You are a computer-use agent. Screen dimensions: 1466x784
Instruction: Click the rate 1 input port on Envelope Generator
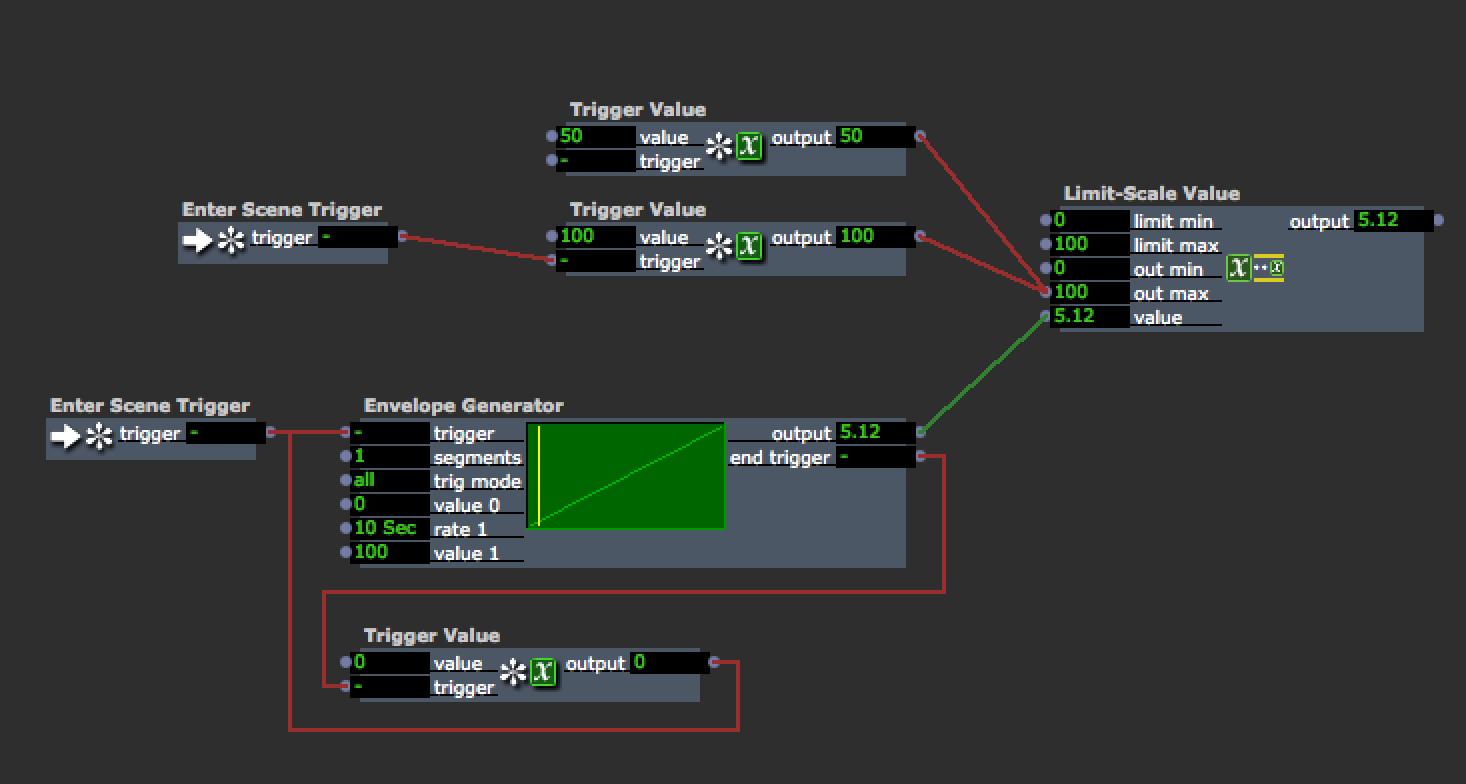point(346,528)
